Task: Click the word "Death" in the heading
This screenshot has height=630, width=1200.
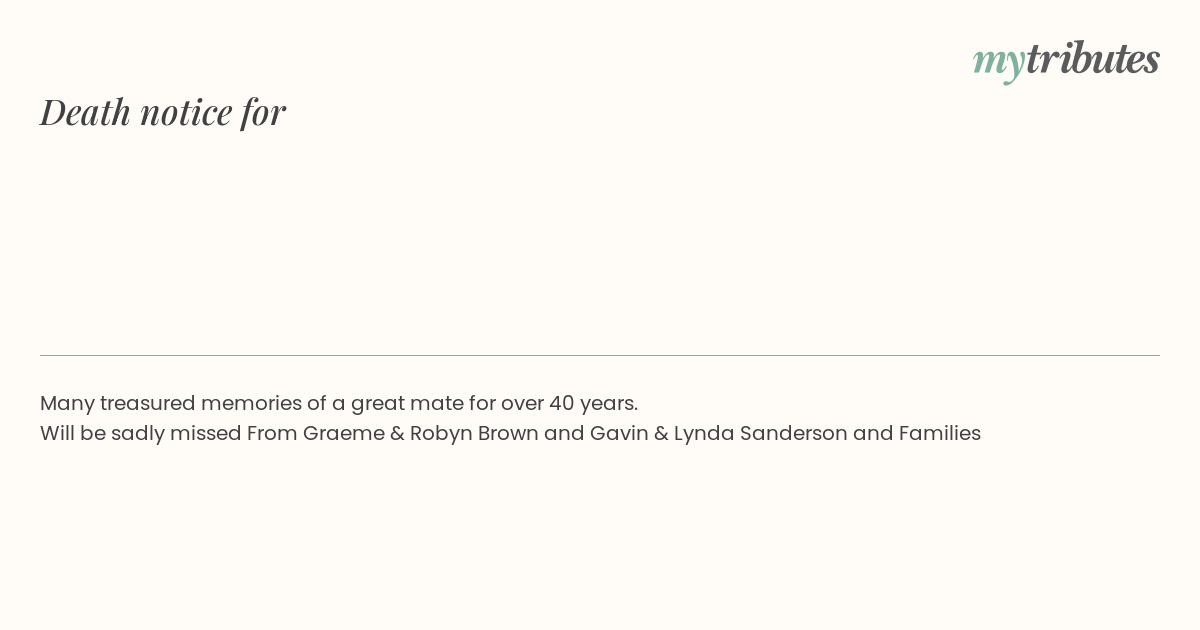Action: 86,111
